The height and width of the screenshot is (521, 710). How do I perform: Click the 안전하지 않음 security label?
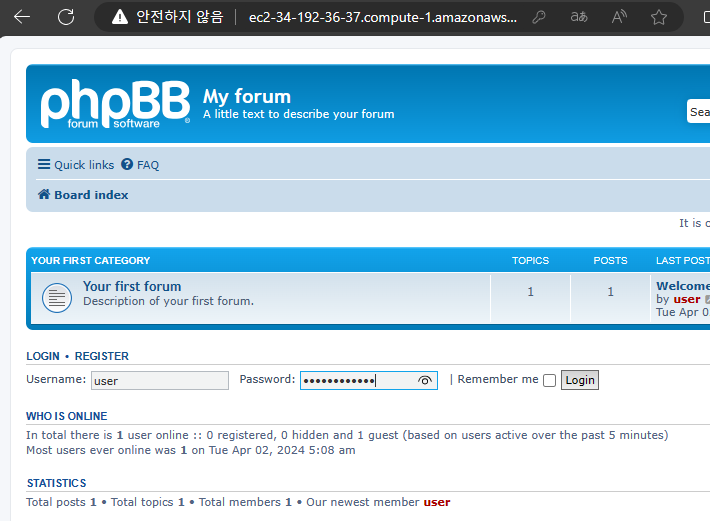(x=180, y=17)
